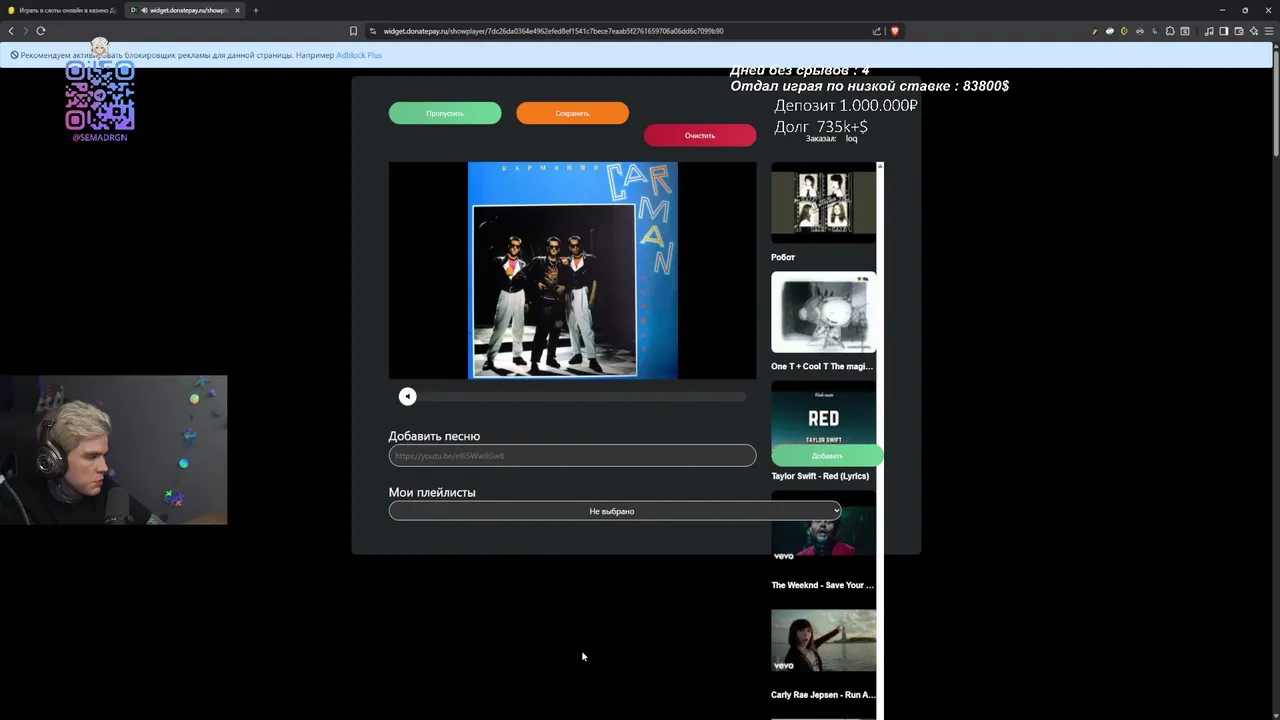Image resolution: width=1280 pixels, height=720 pixels.
Task: Mute audio icon on donatepay tab
Action: [144, 10]
